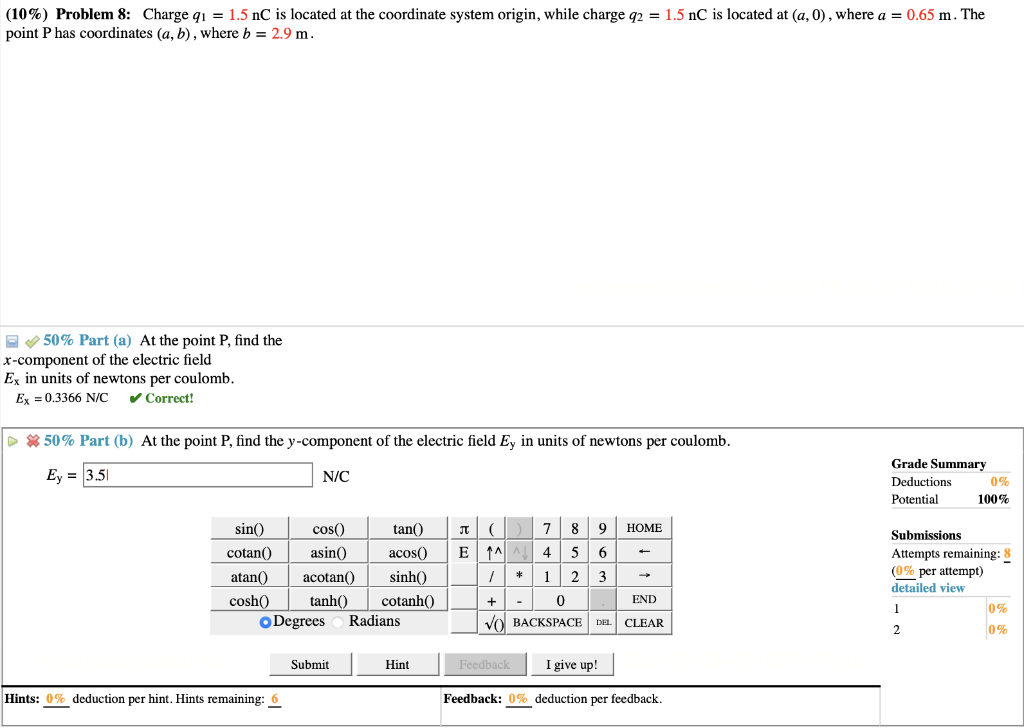
Task: Click the tanh() function key
Action: [x=328, y=600]
